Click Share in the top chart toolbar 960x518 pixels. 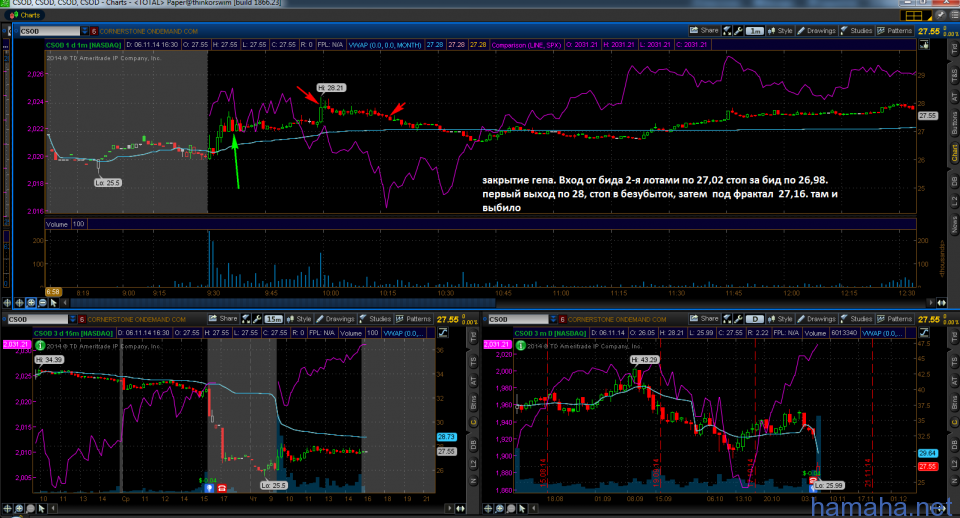point(705,31)
